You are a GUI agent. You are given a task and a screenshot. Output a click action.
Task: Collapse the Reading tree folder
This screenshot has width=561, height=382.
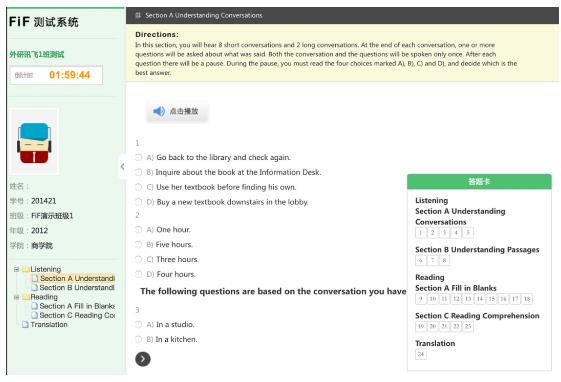coord(16,297)
